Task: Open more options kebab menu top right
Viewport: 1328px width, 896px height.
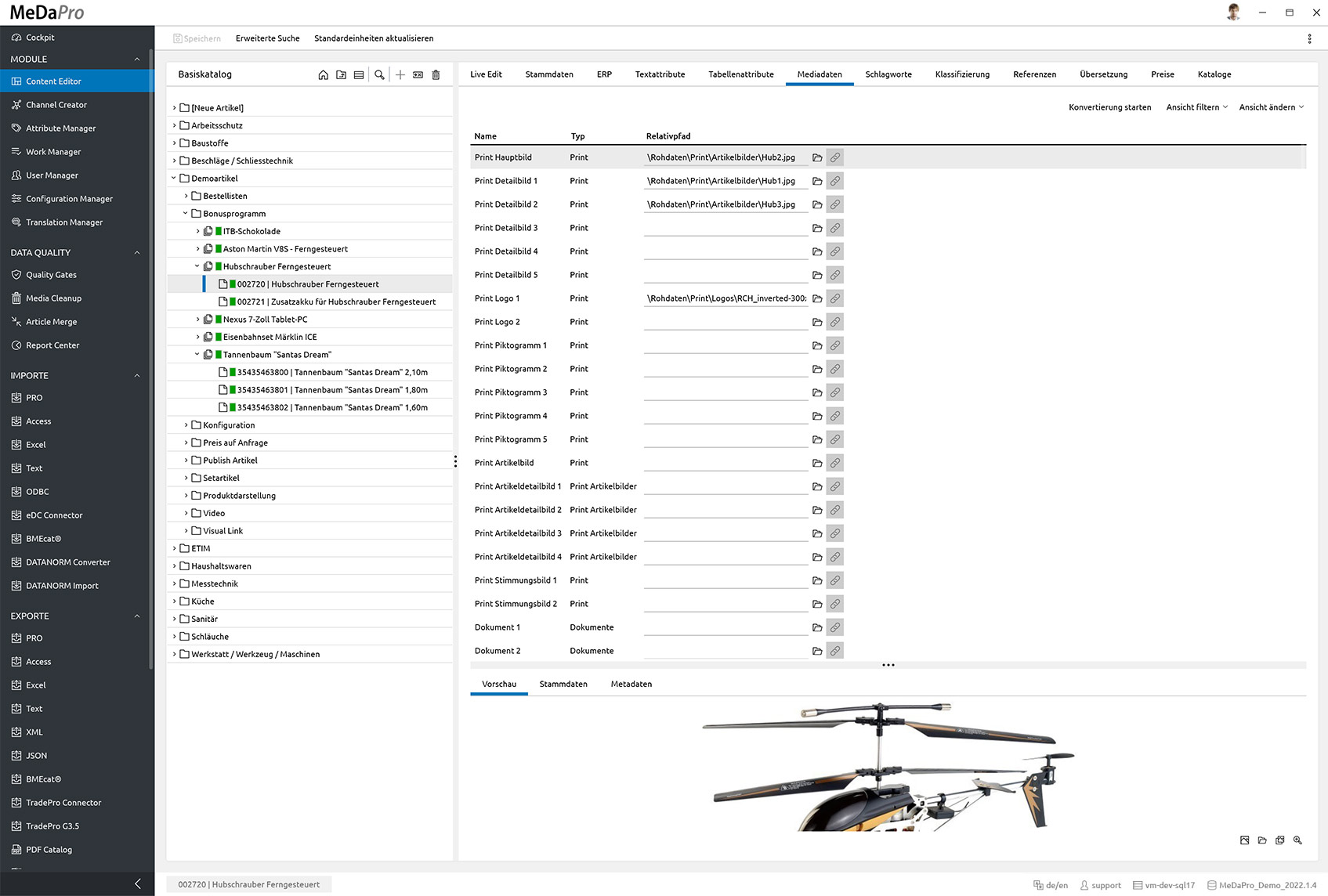Action: tap(1309, 38)
